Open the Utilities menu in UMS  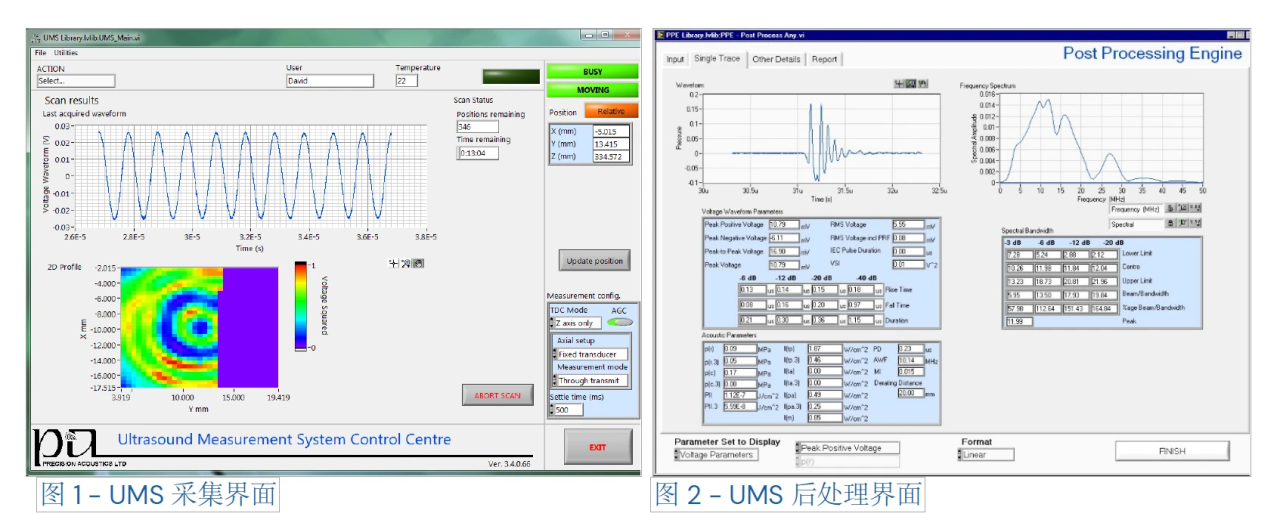pyautogui.click(x=66, y=52)
